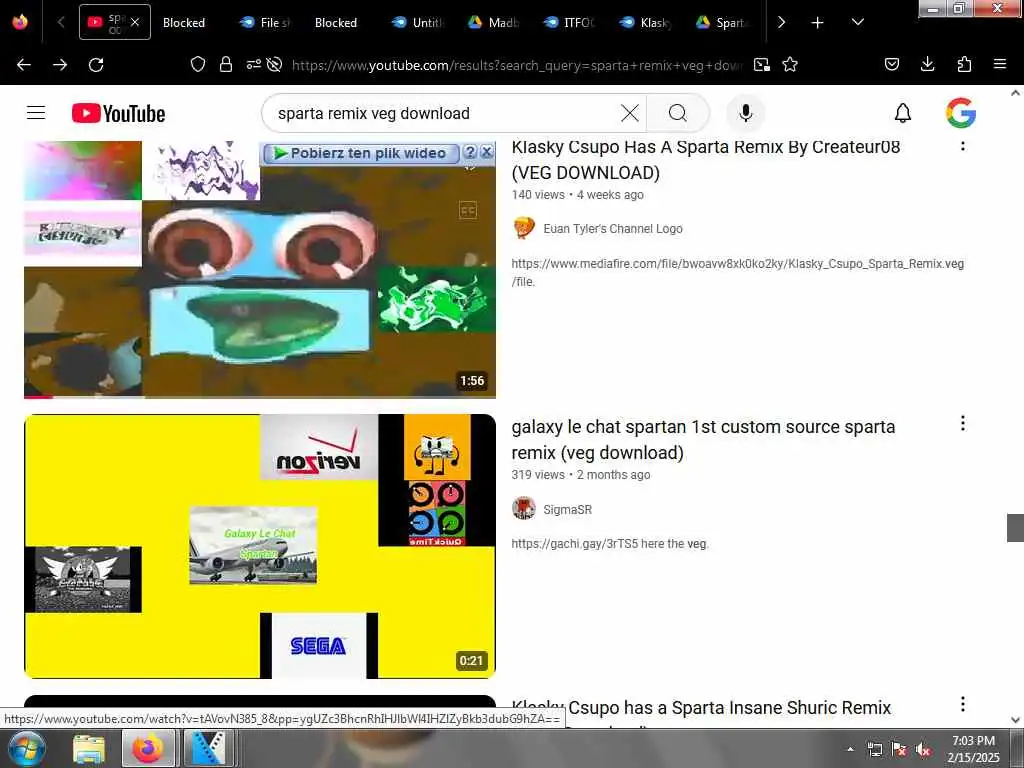Viewport: 1024px width, 768px height.
Task: Open the taskbar clock showing 7:03 PM
Action: click(x=973, y=748)
